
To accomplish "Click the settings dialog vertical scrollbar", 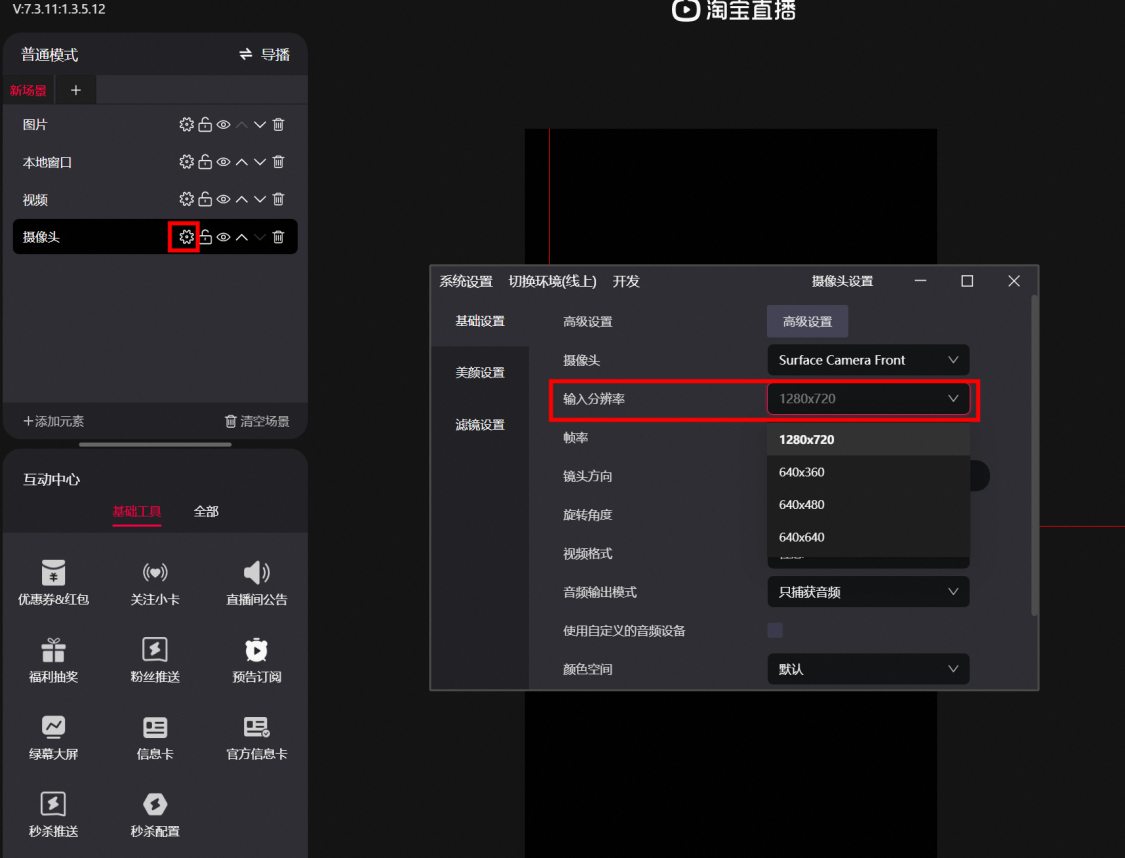I will (1034, 455).
